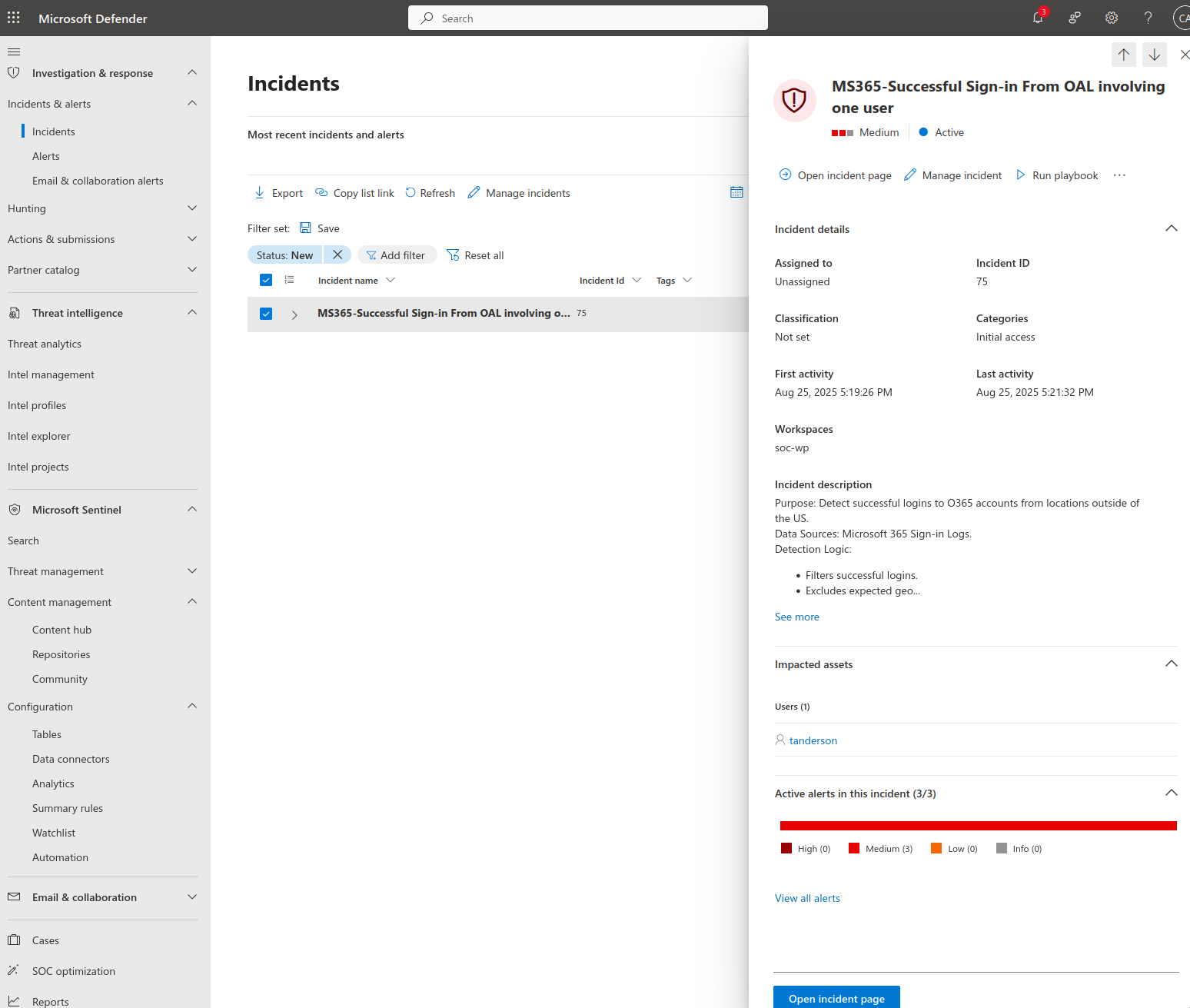Collapse Microsoft Sentinel section

192,509
